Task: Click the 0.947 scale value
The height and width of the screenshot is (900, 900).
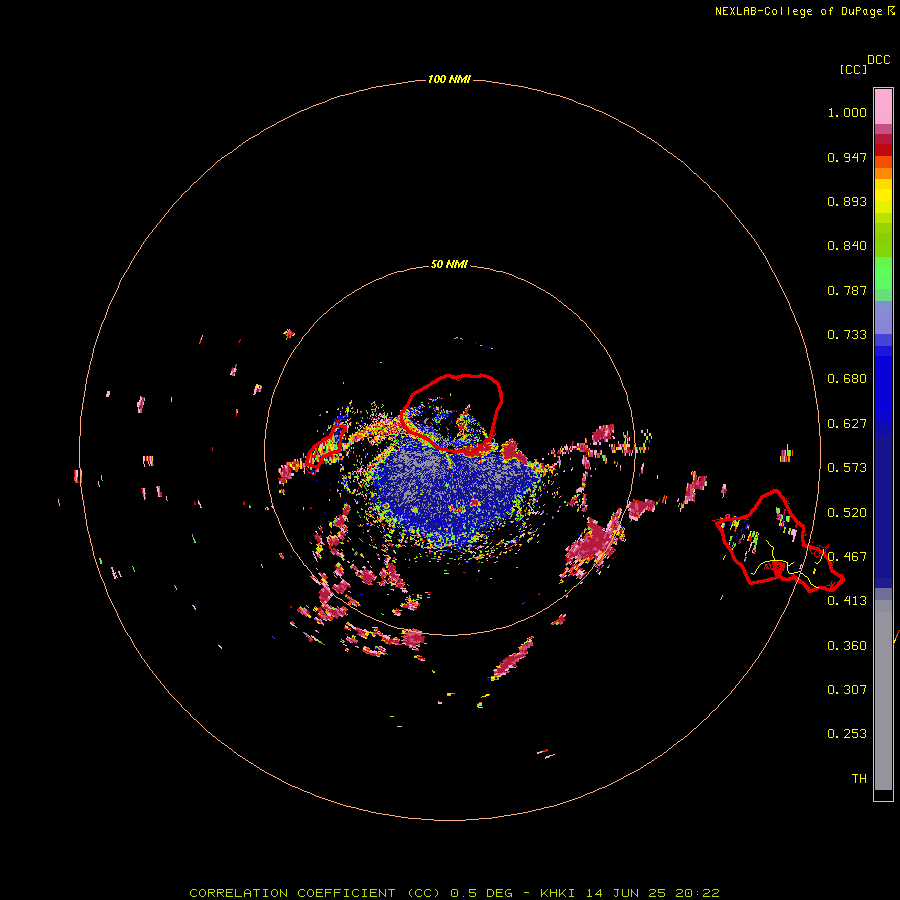Action: coord(847,157)
